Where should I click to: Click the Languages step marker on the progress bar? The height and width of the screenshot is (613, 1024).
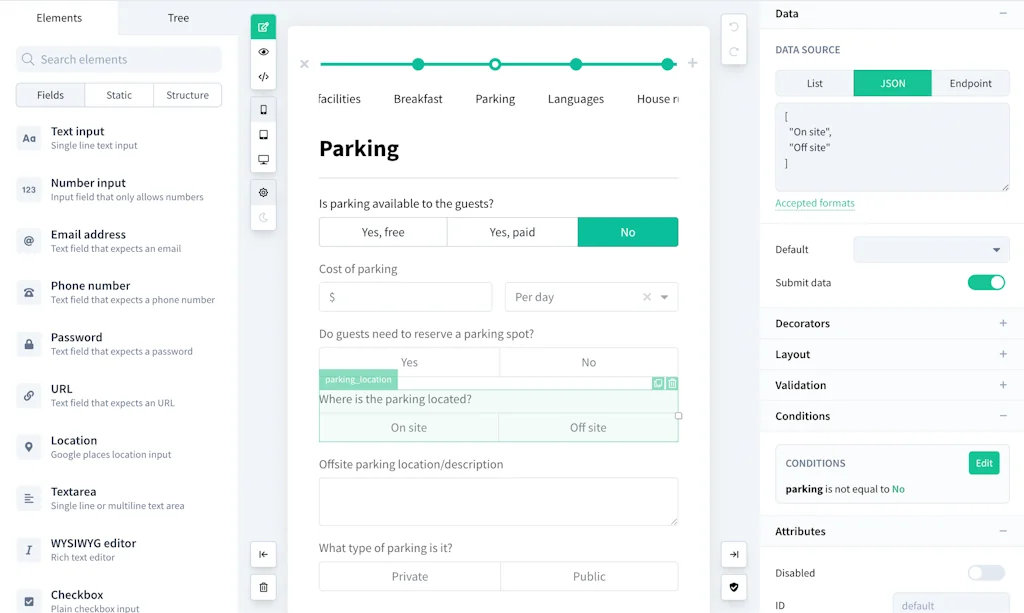point(575,63)
